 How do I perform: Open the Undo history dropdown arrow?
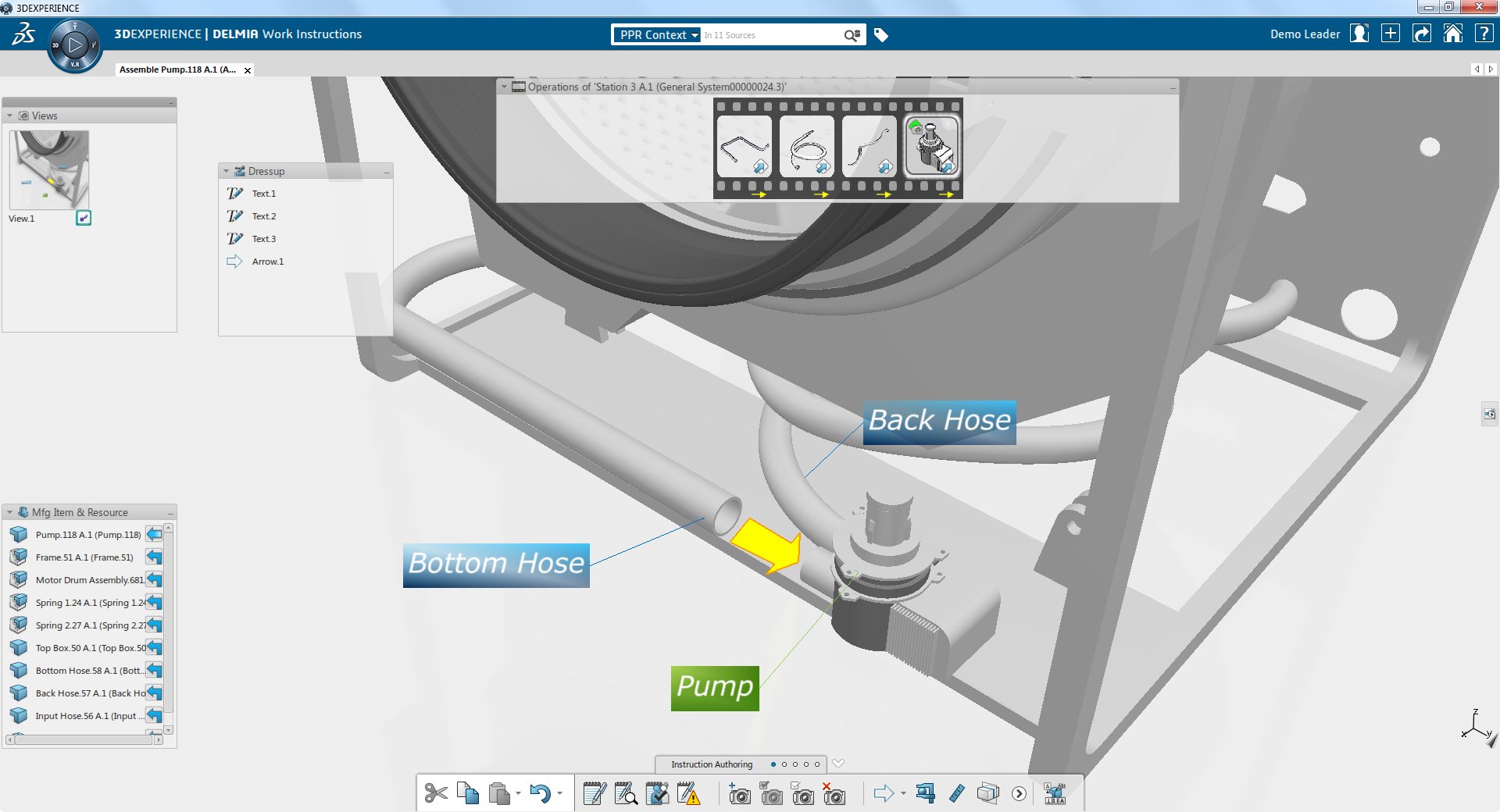(559, 794)
